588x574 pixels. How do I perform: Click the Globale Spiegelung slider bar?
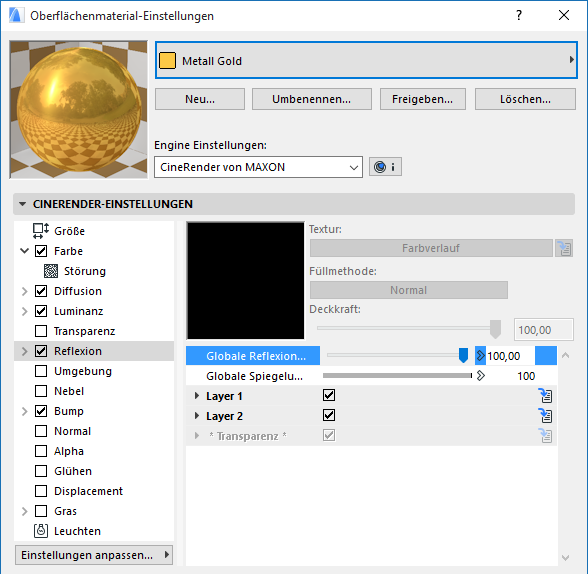397,375
